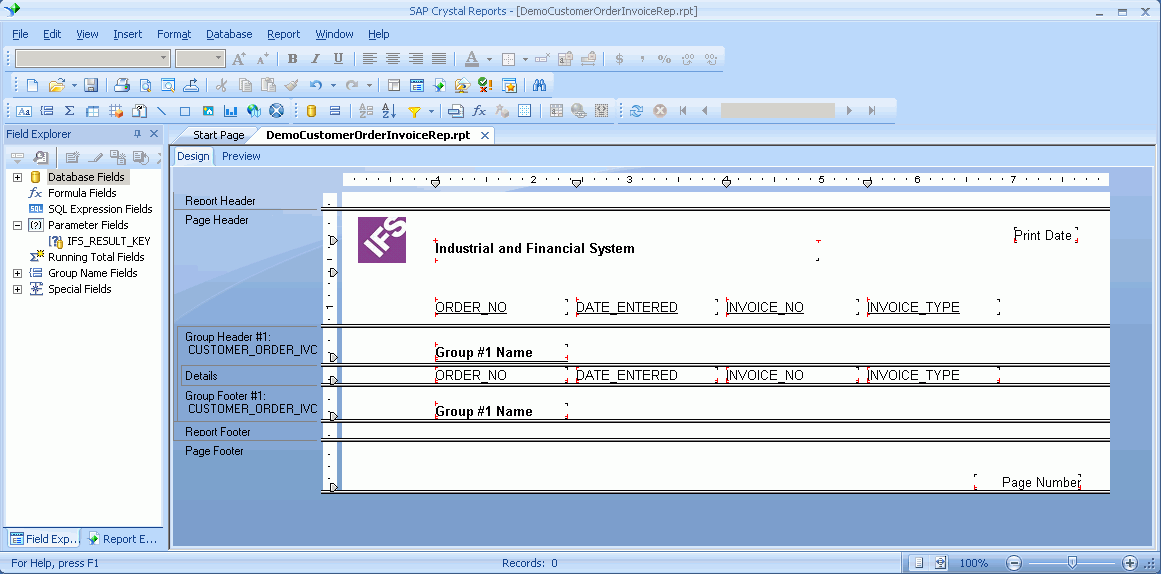
Task: Toggle Bold formatting
Action: click(292, 59)
